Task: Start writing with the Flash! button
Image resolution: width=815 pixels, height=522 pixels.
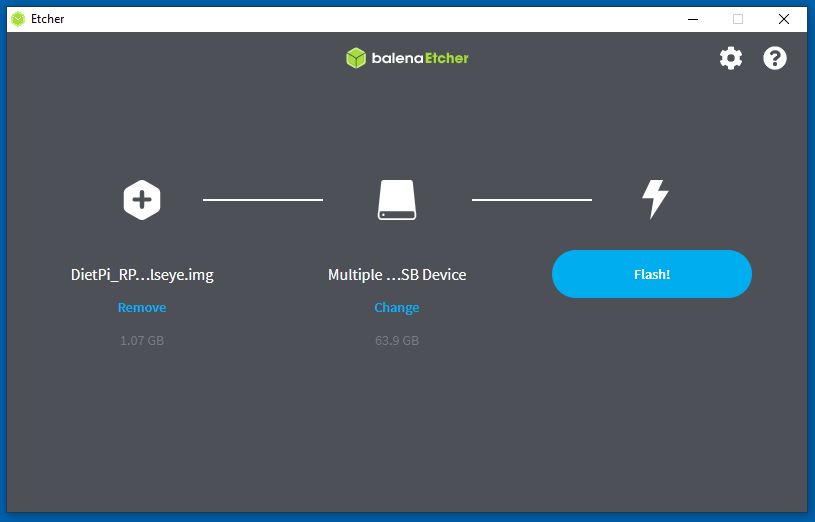Action: [x=652, y=274]
